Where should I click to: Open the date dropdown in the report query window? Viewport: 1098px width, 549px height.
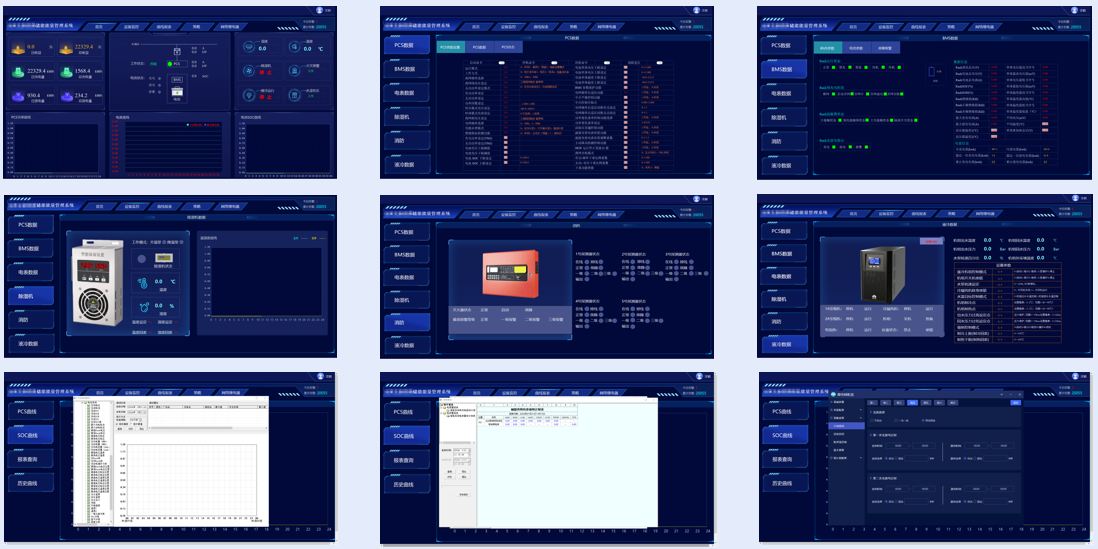coord(470,451)
